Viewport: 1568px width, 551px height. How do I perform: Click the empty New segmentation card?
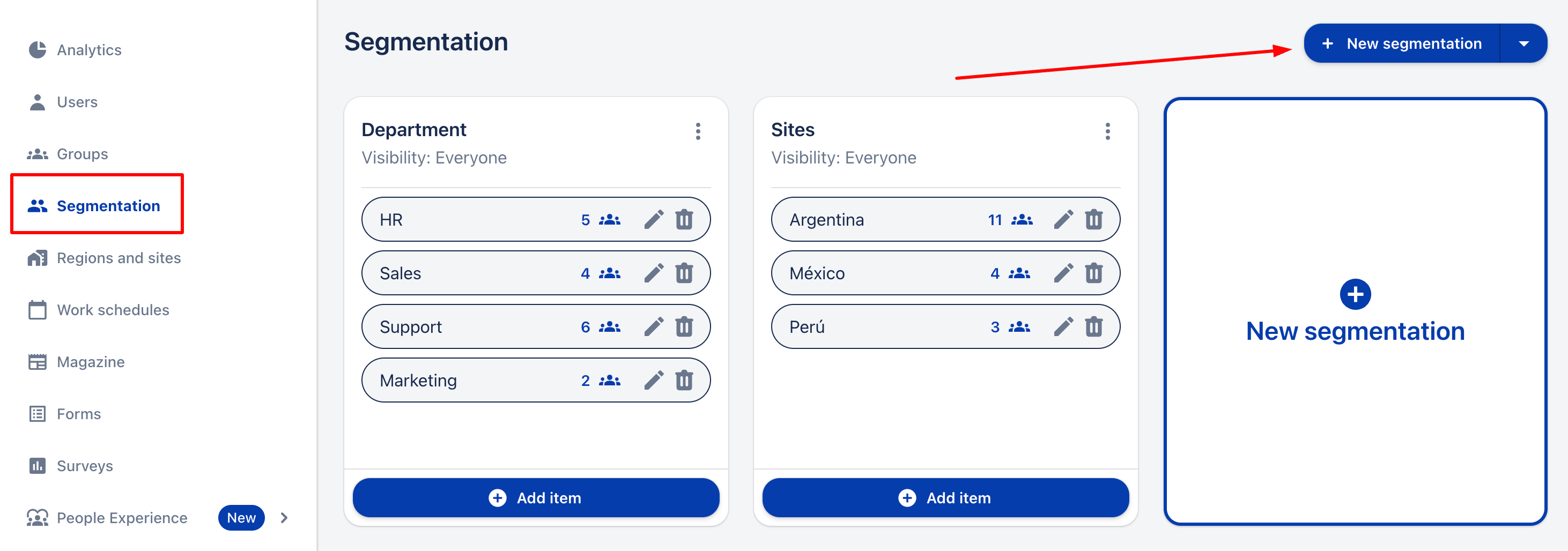1355,311
